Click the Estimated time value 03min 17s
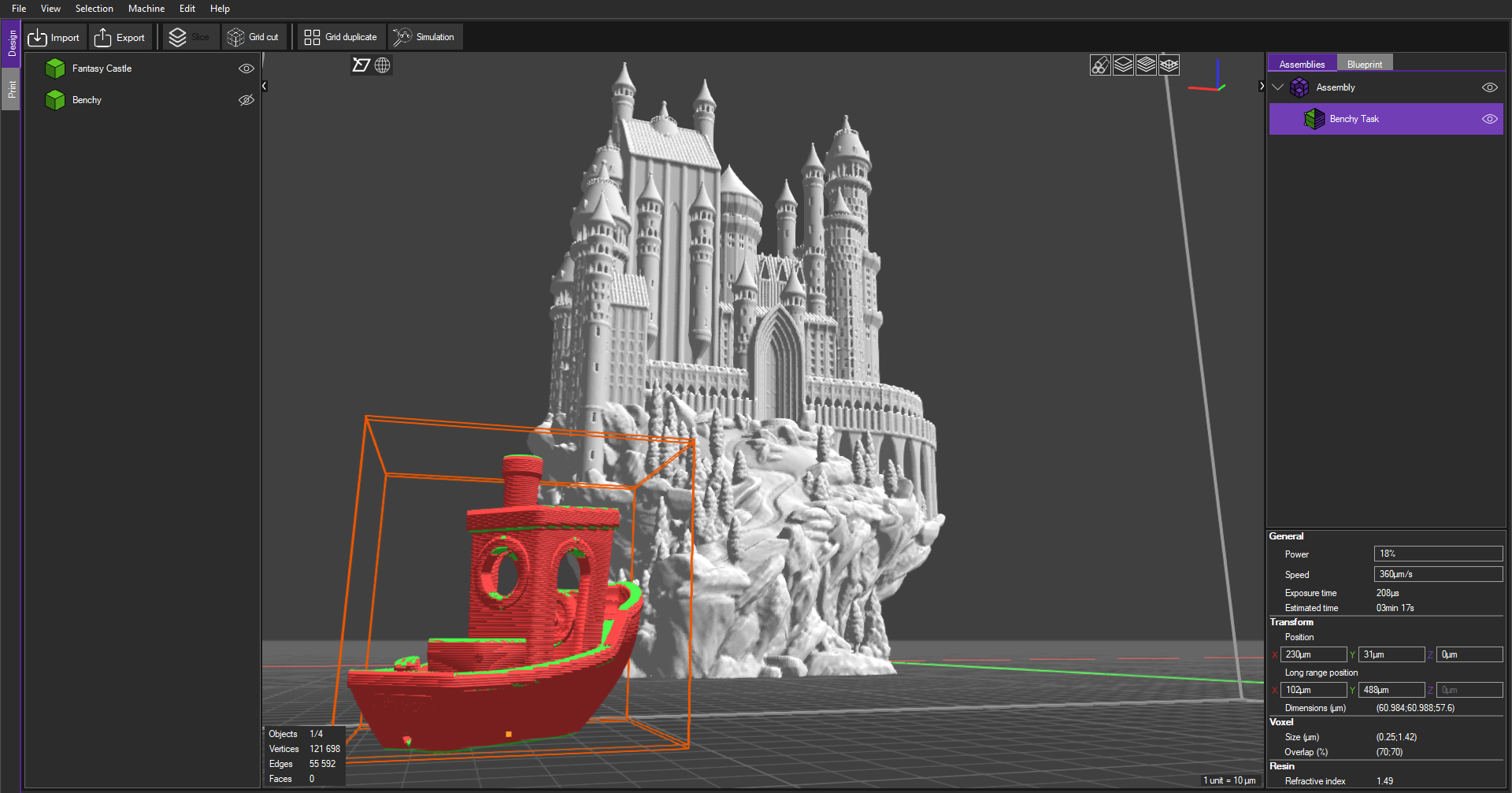 [1395, 608]
